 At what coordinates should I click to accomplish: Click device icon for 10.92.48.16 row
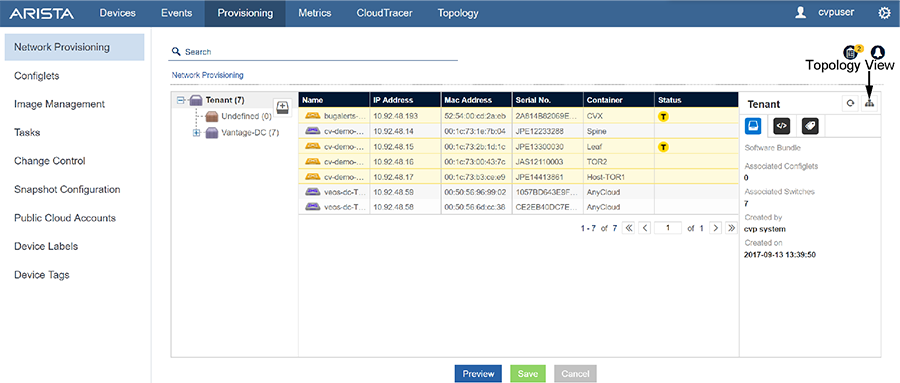click(x=313, y=161)
